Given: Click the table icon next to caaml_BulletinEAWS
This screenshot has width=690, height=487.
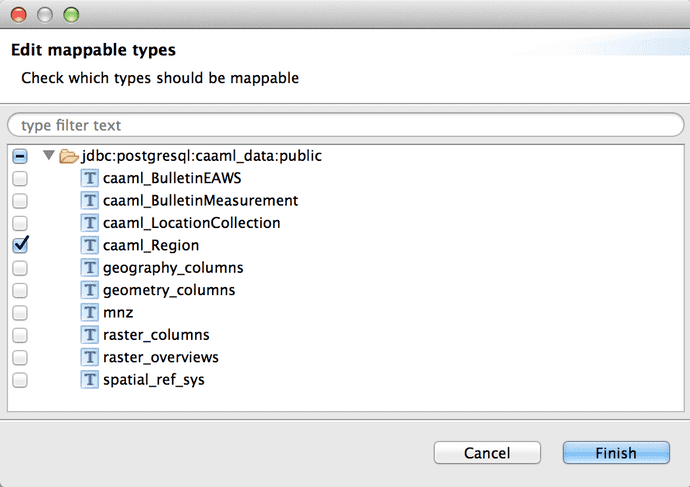Looking at the screenshot, I should pyautogui.click(x=91, y=179).
